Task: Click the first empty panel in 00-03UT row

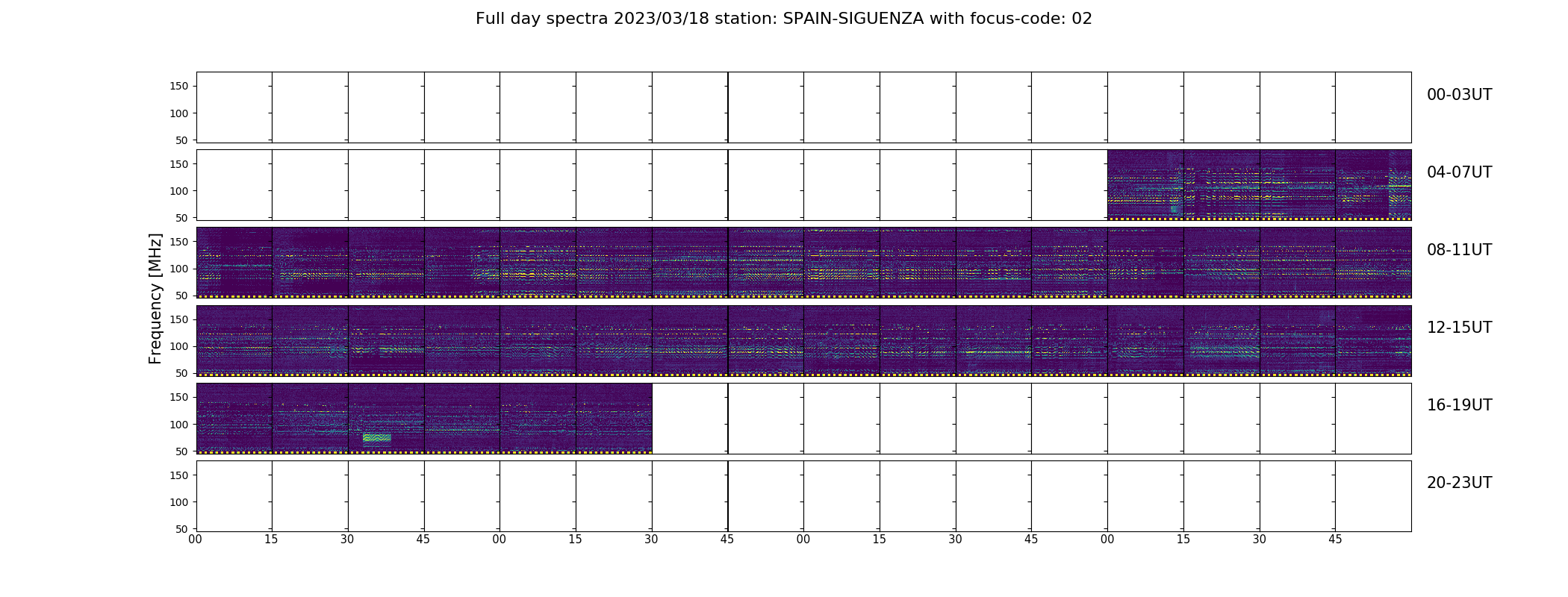Action: [x=234, y=107]
